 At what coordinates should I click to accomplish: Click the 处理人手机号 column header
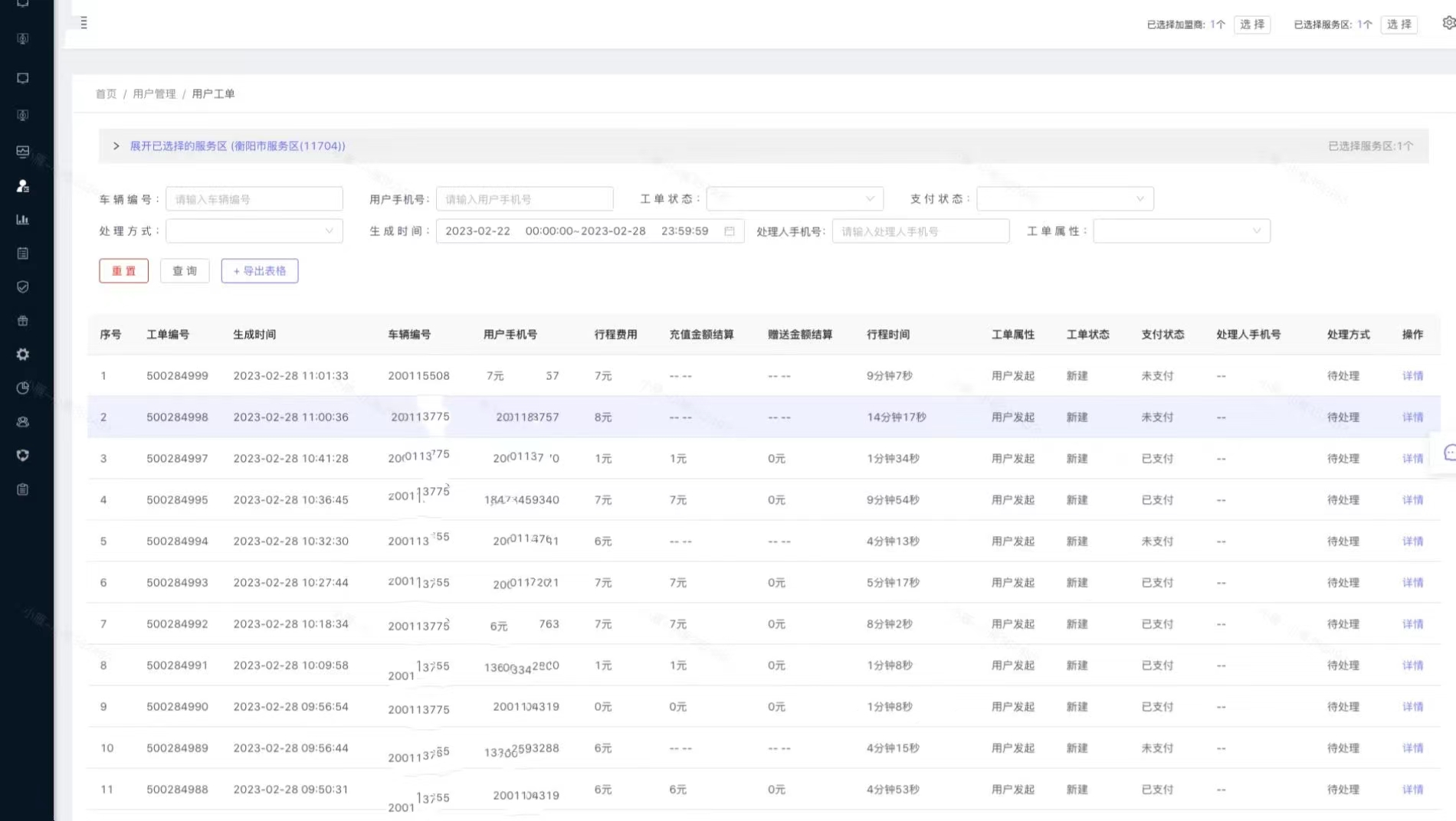pos(1248,335)
